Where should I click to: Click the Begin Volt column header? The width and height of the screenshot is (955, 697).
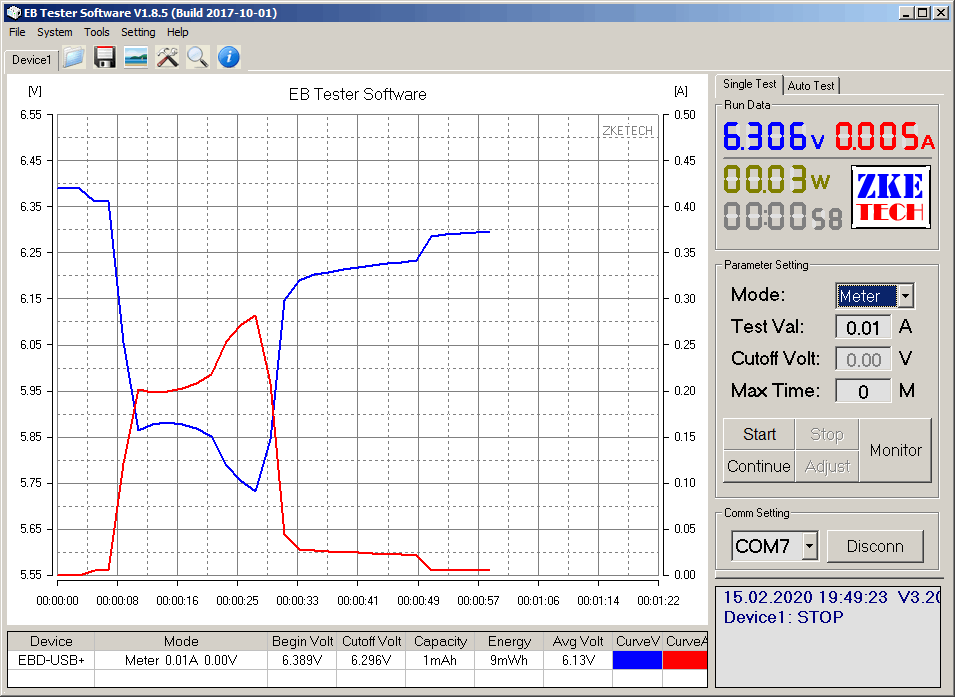point(302,642)
